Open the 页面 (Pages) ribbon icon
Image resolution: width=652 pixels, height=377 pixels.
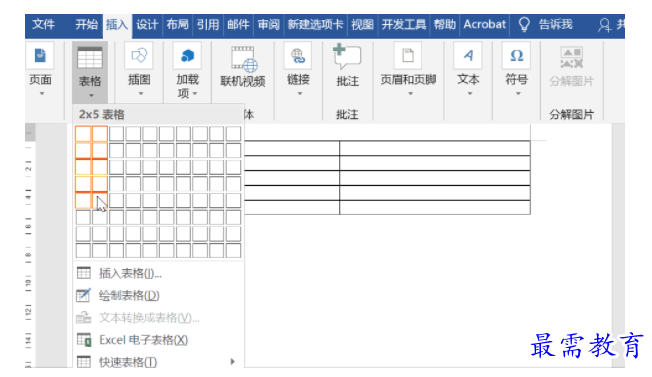[40, 56]
